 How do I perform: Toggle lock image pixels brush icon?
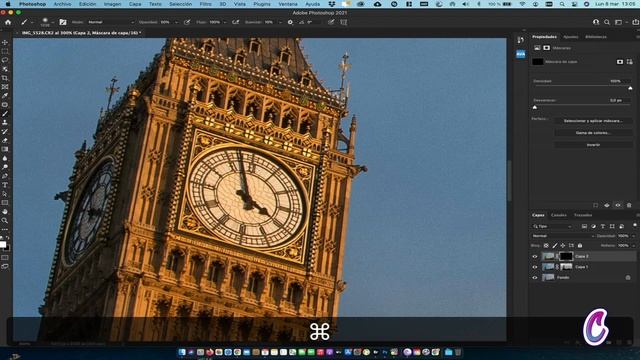(x=555, y=246)
